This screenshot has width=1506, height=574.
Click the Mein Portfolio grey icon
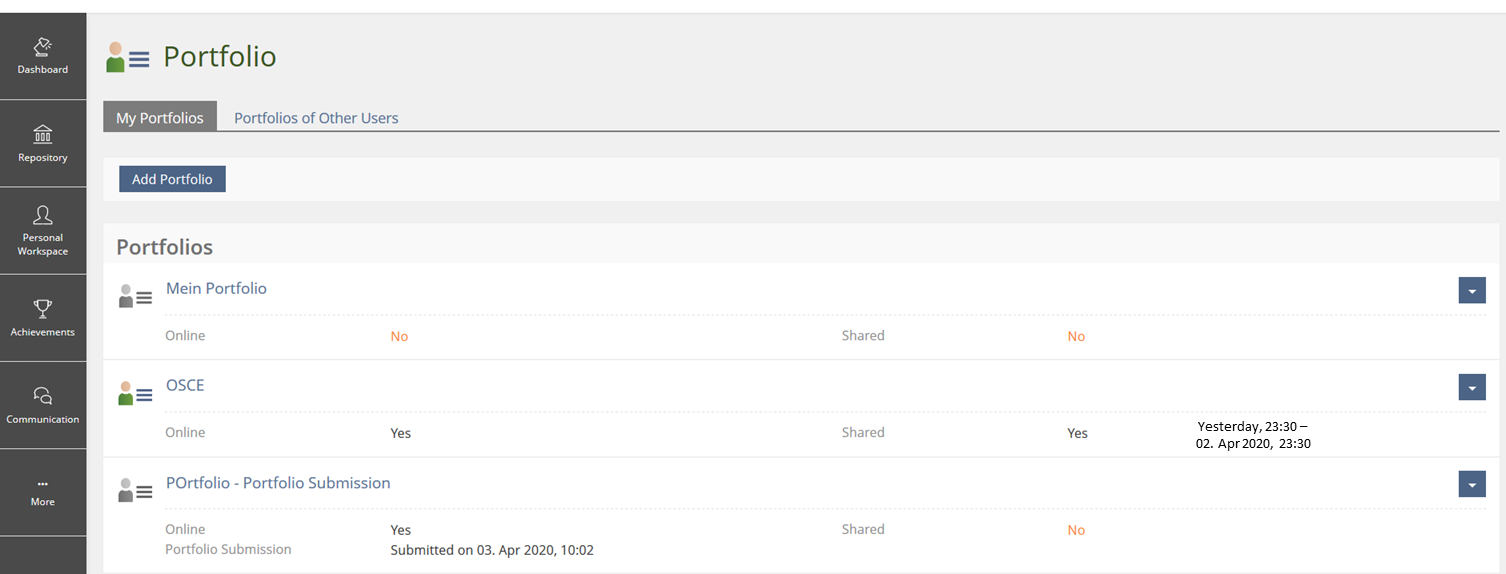134,296
